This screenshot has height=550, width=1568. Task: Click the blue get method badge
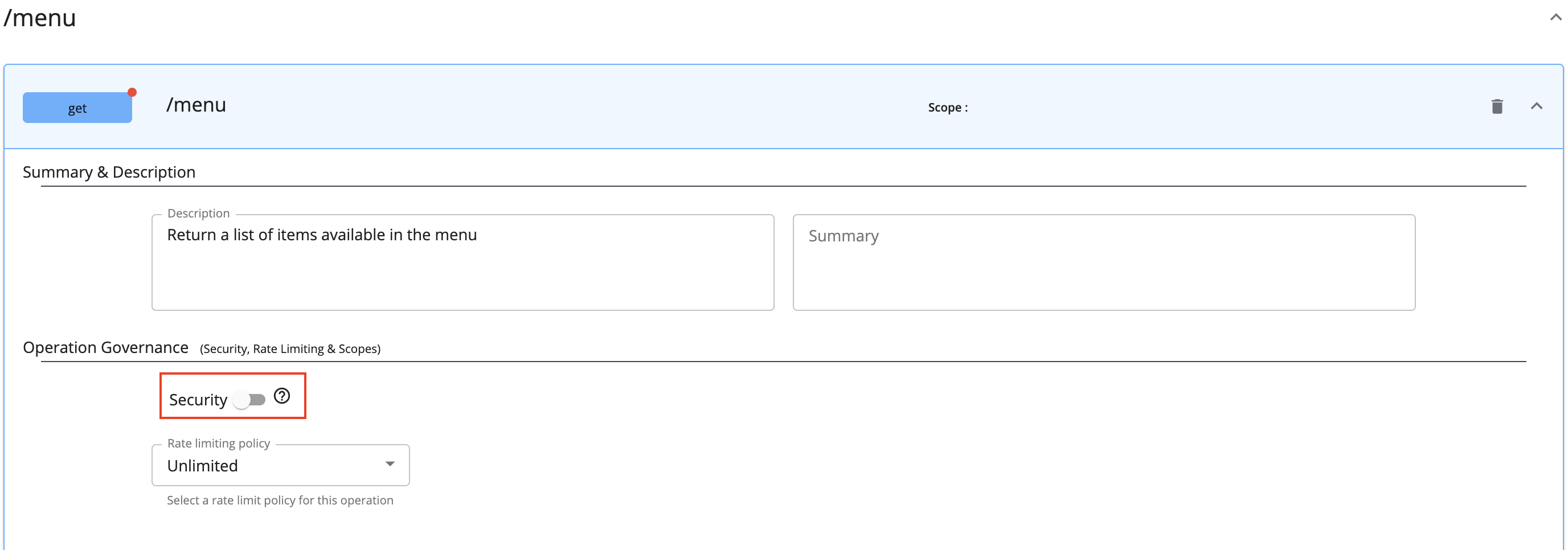coord(77,108)
